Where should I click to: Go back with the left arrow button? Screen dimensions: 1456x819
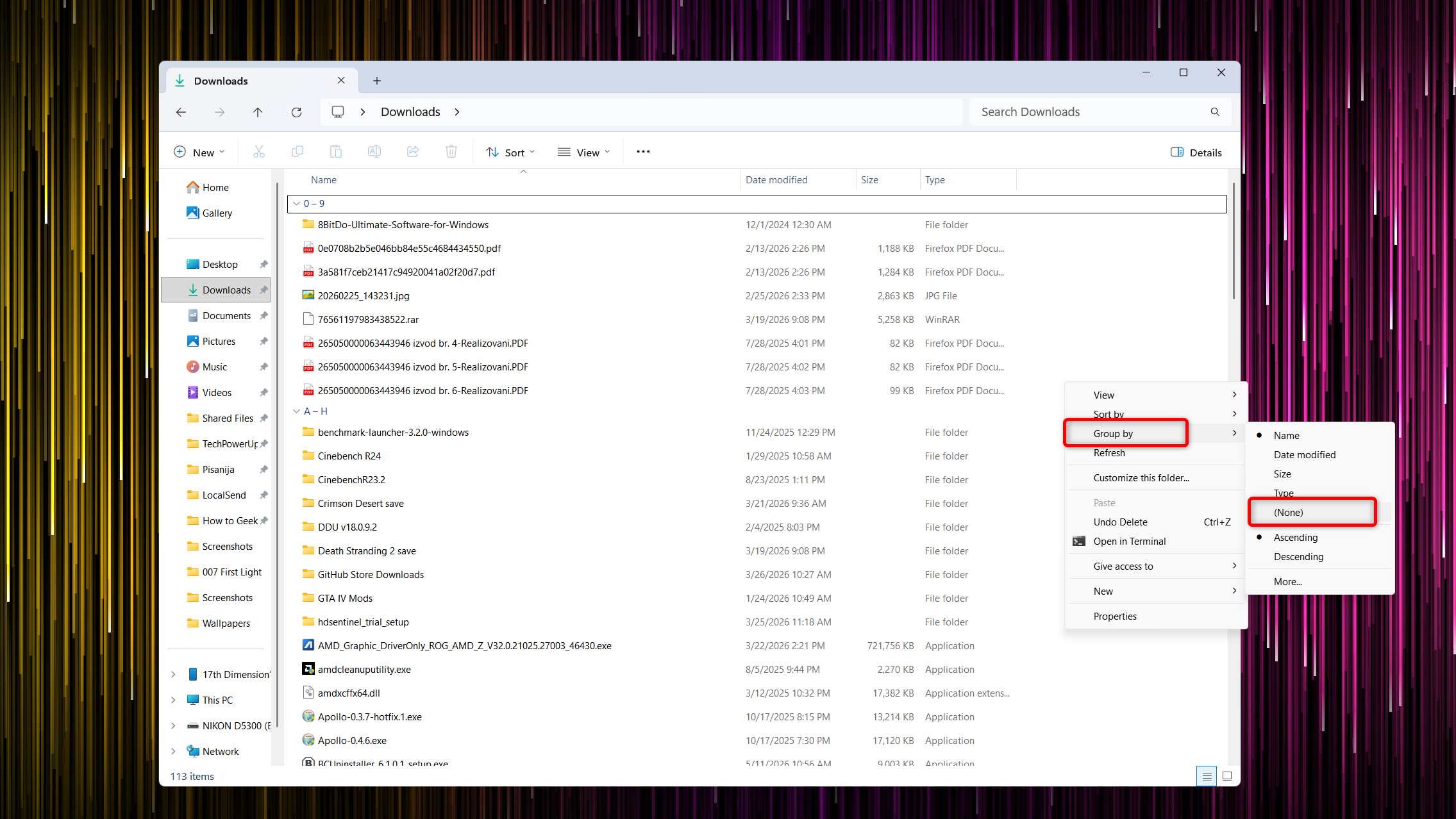tap(181, 112)
